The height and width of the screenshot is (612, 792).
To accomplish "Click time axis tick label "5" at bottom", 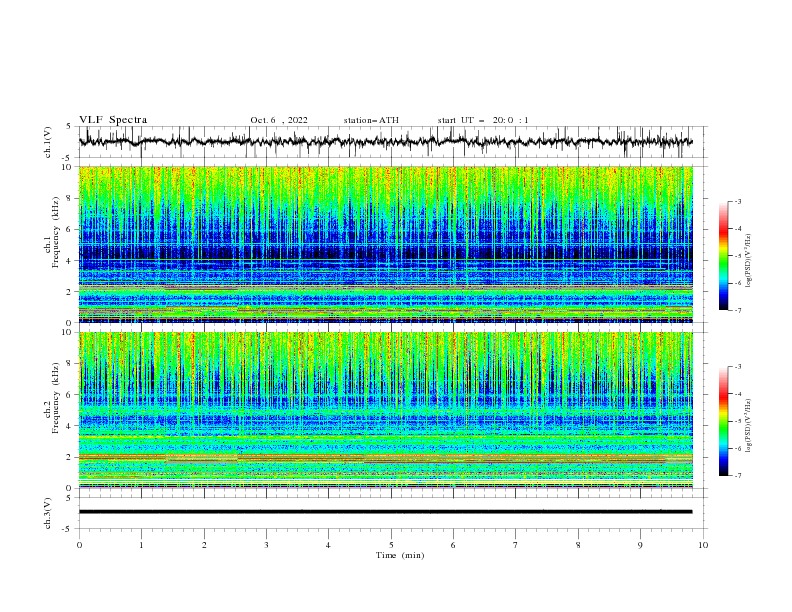I will coord(391,545).
